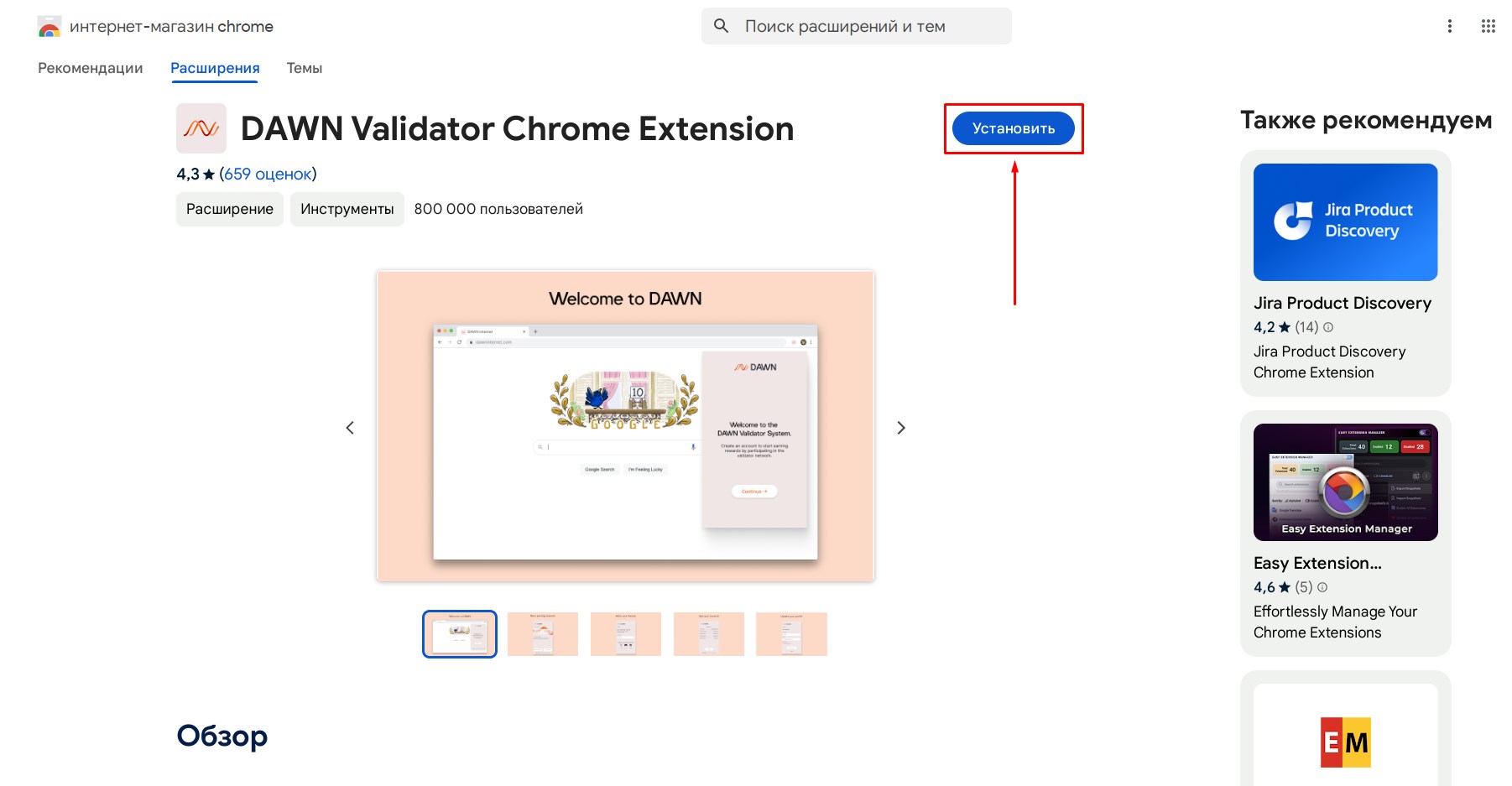This screenshot has width=1512, height=786.
Task: Open the Jira Product Discovery title link
Action: click(1343, 303)
